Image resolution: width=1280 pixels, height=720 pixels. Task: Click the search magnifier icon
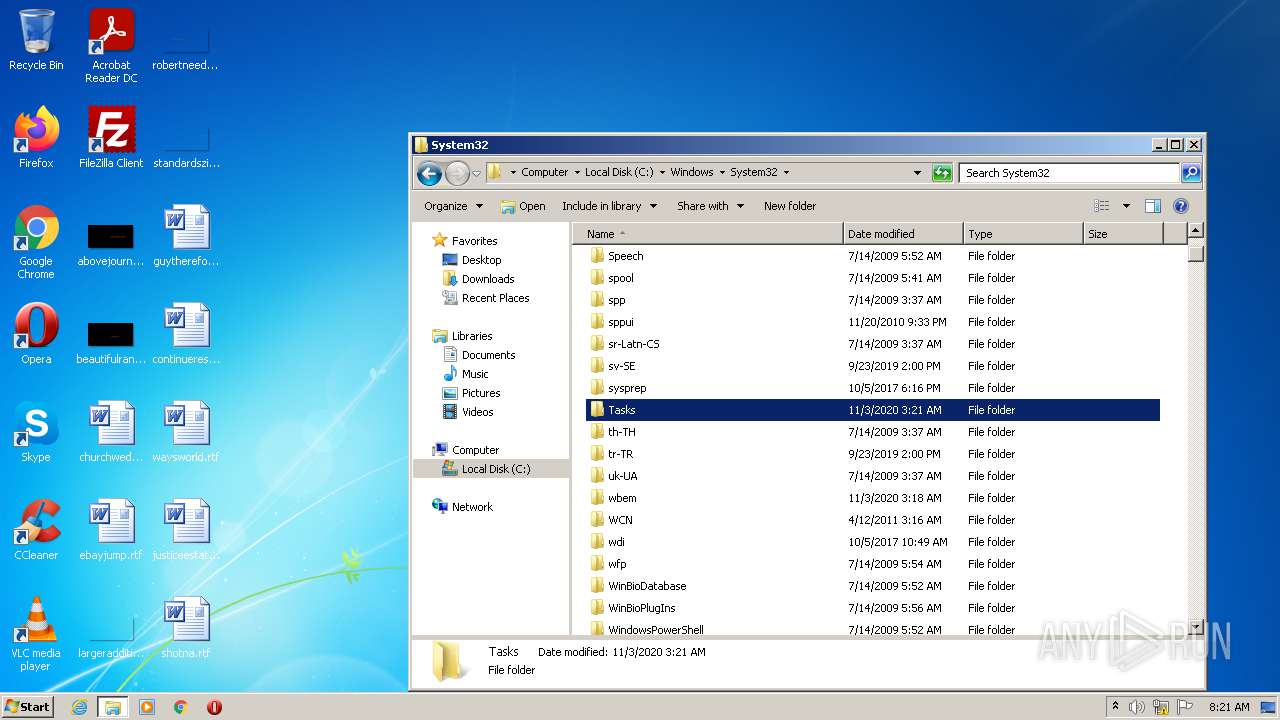click(1191, 173)
